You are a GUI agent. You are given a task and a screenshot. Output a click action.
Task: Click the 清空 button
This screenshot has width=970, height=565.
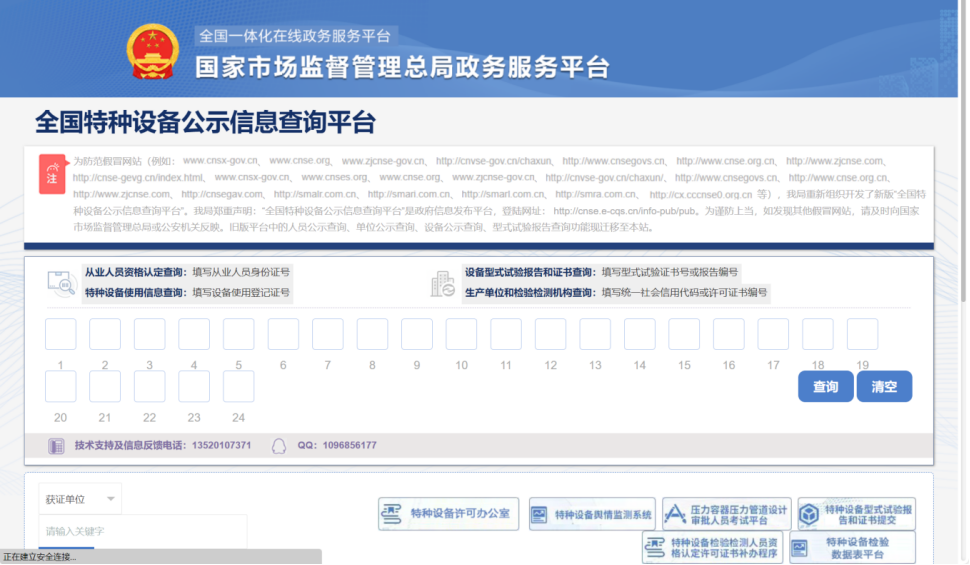point(884,386)
